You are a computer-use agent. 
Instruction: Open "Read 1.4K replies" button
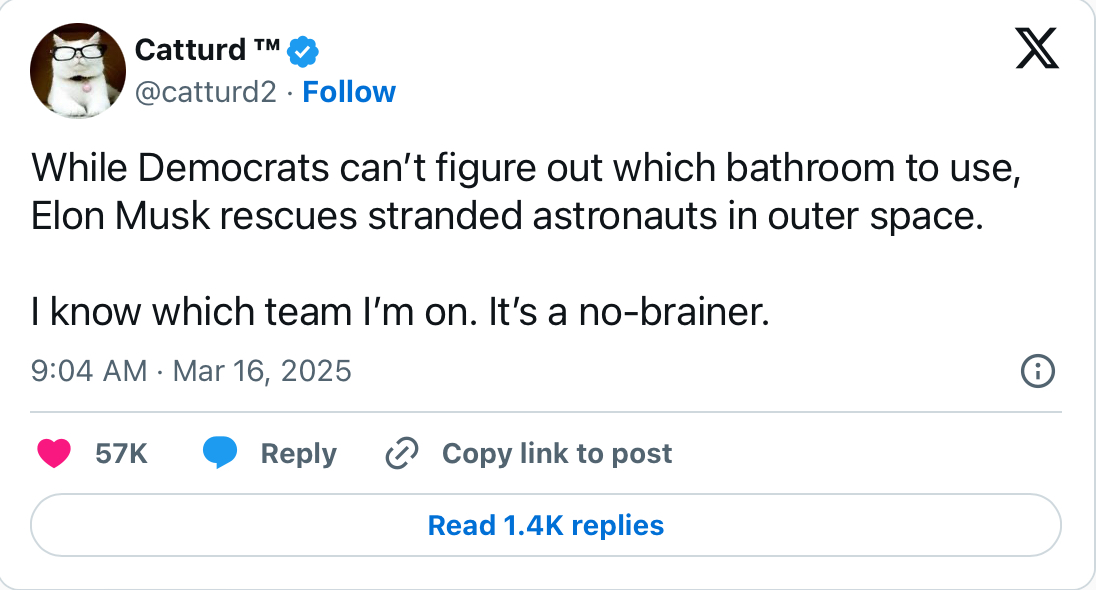pyautogui.click(x=545, y=525)
